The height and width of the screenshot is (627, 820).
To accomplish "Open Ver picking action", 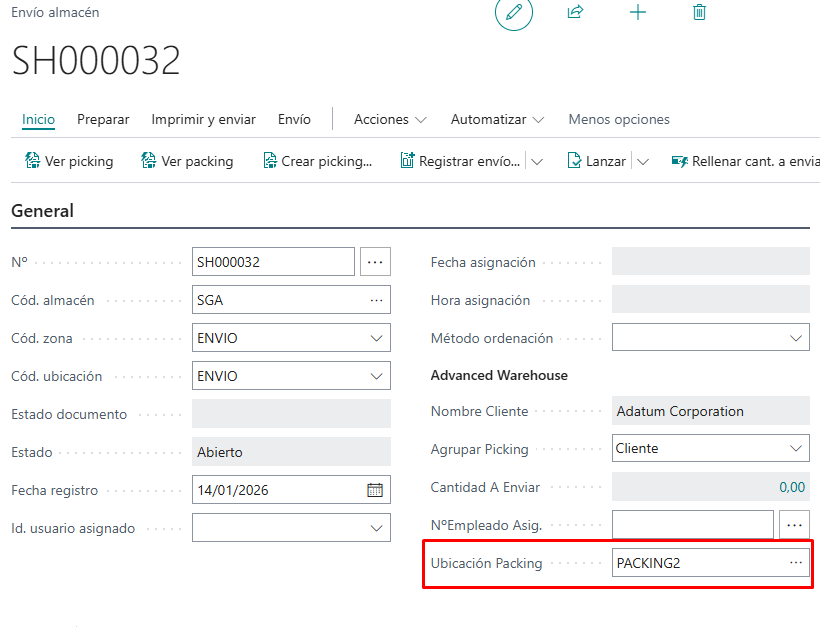I will coord(69,161).
